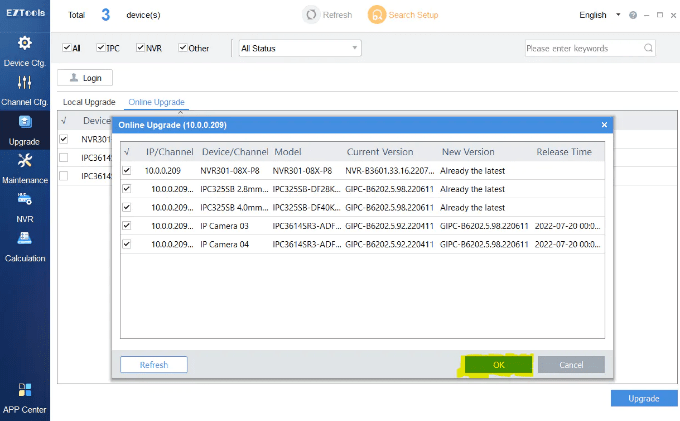The width and height of the screenshot is (680, 421).
Task: Select the NVR sidebar icon
Action: click(x=24, y=206)
